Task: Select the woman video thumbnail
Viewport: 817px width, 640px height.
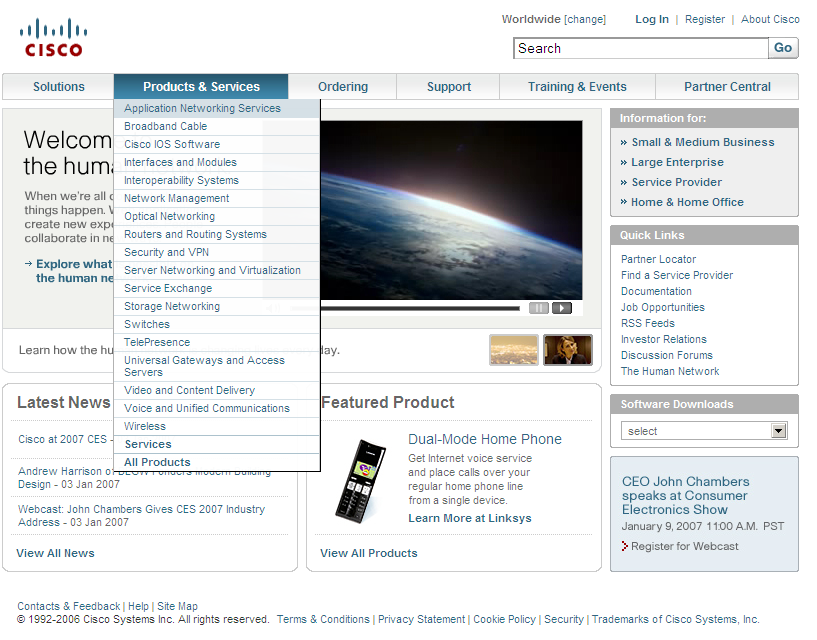Action: click(x=568, y=350)
